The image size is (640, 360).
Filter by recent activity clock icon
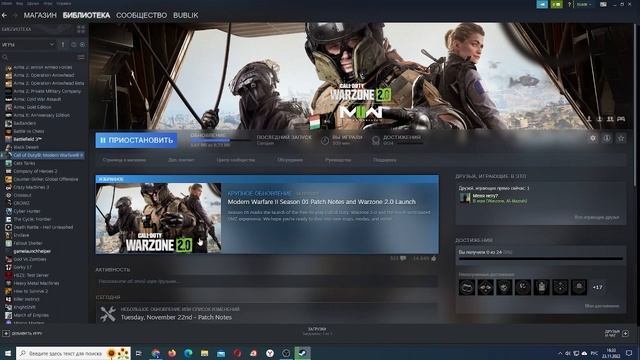73,44
